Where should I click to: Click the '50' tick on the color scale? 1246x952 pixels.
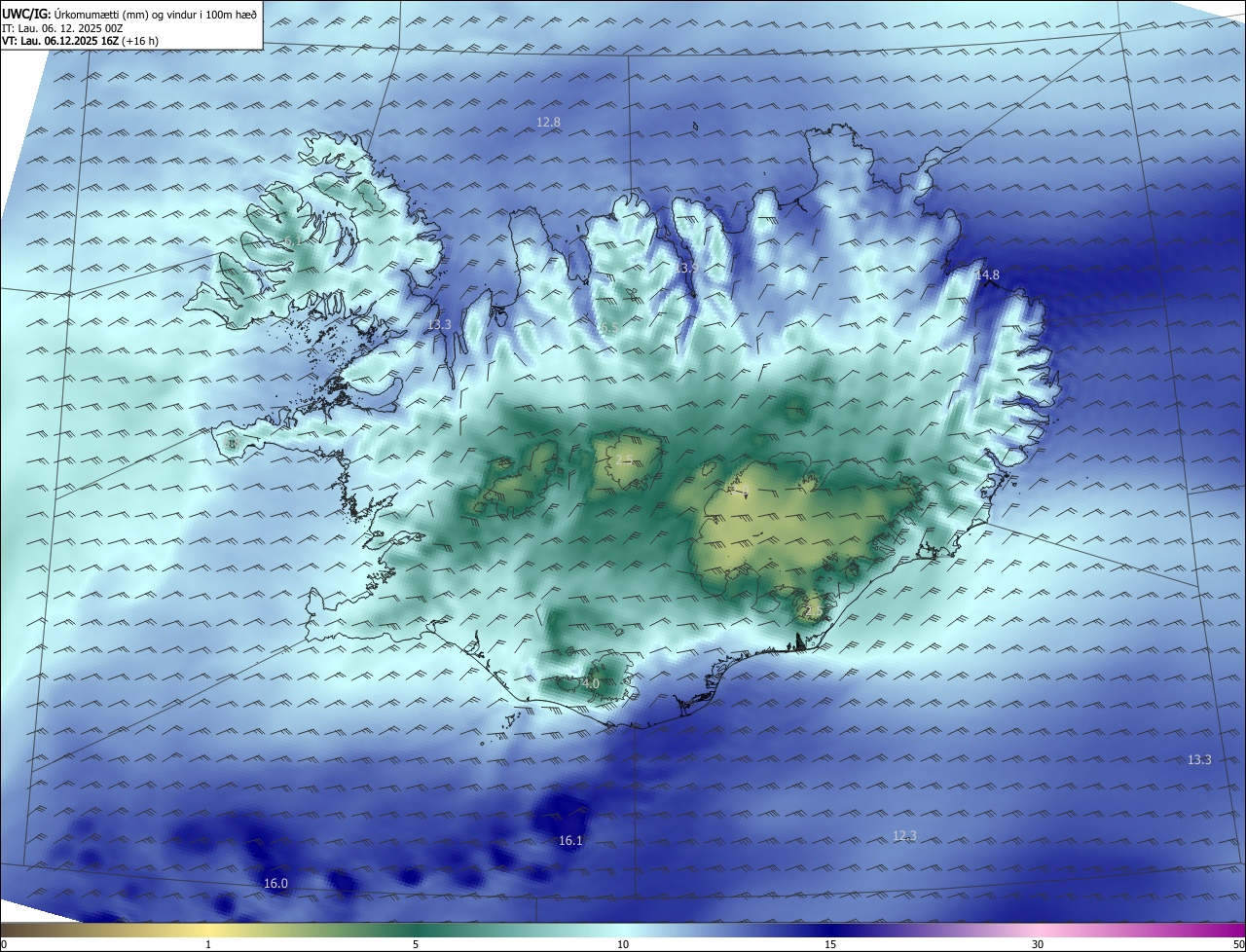1238,944
